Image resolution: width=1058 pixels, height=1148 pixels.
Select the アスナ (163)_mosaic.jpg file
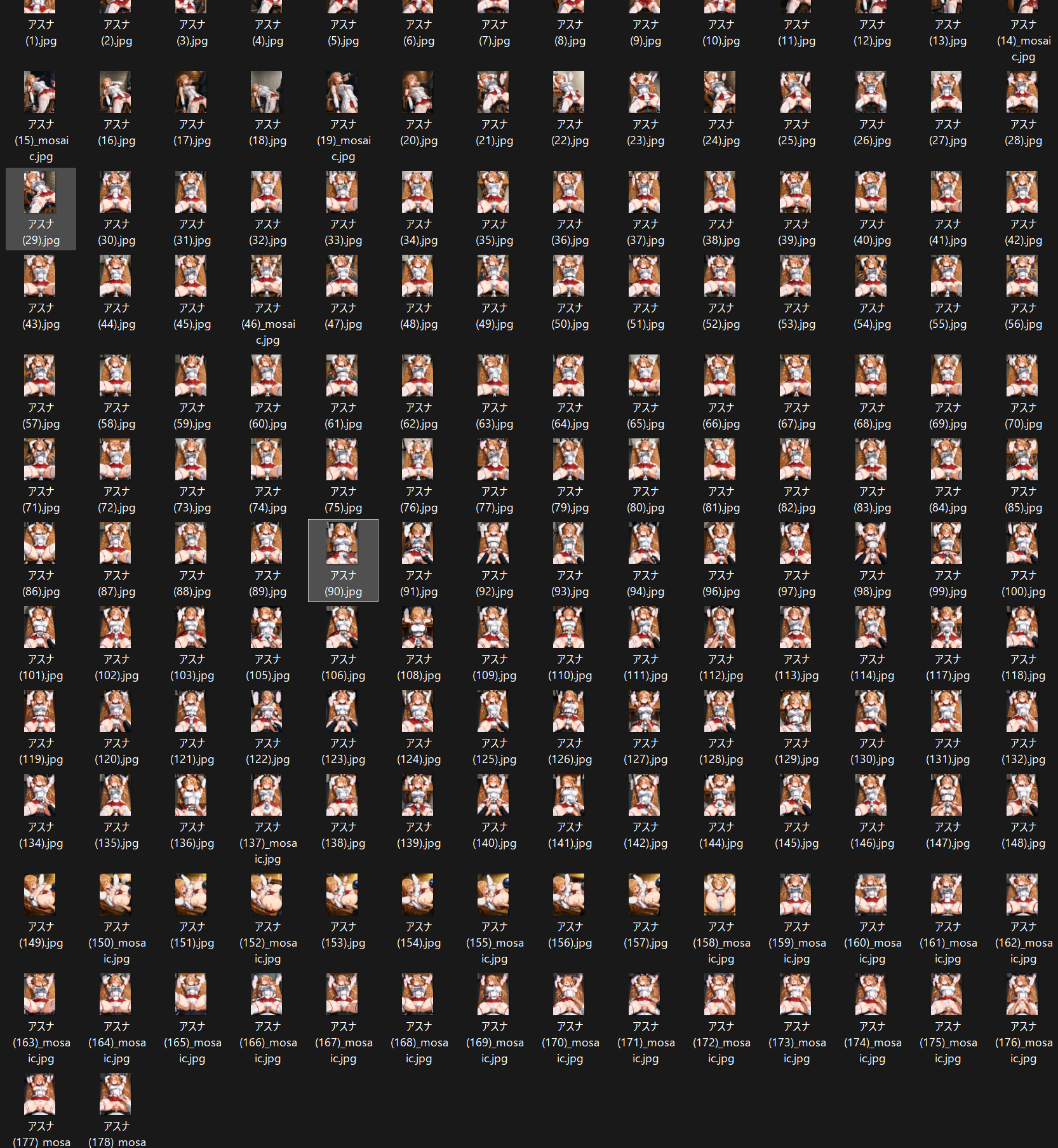point(41,1019)
